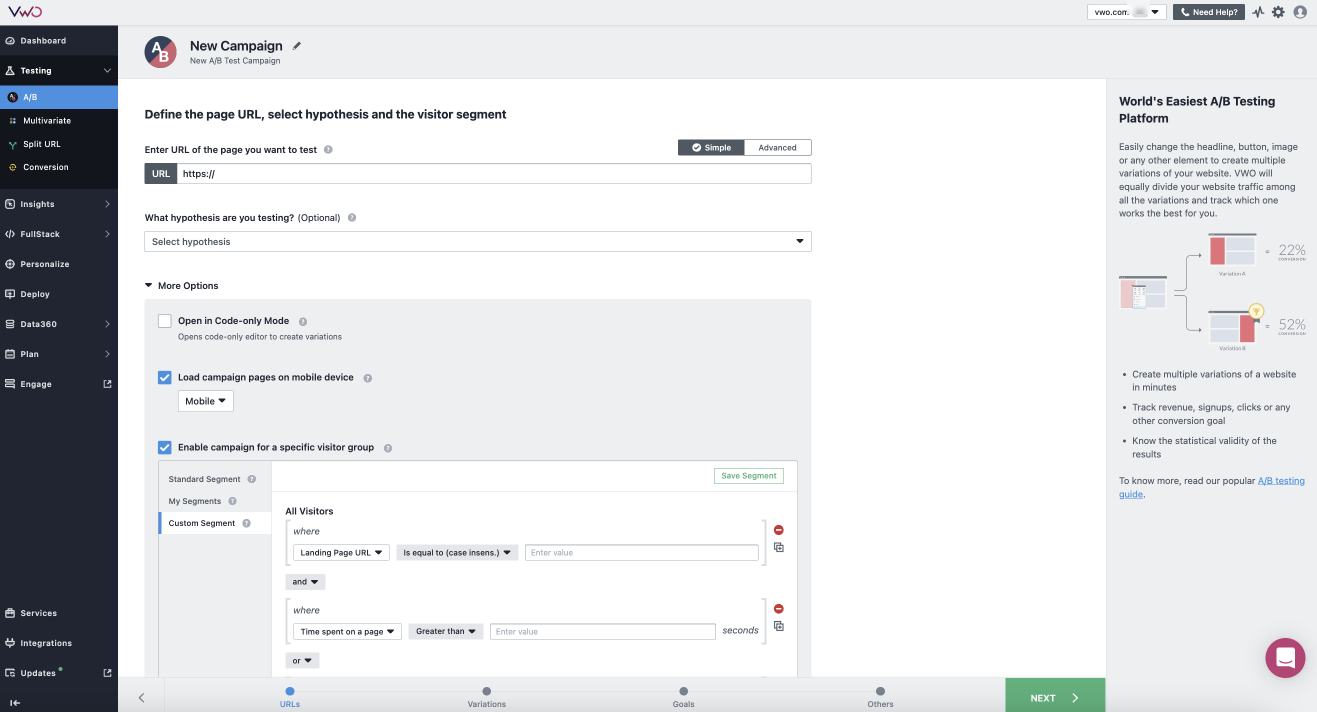The height and width of the screenshot is (712, 1317).
Task: Switch to the Standard Segment tab
Action: click(x=206, y=478)
